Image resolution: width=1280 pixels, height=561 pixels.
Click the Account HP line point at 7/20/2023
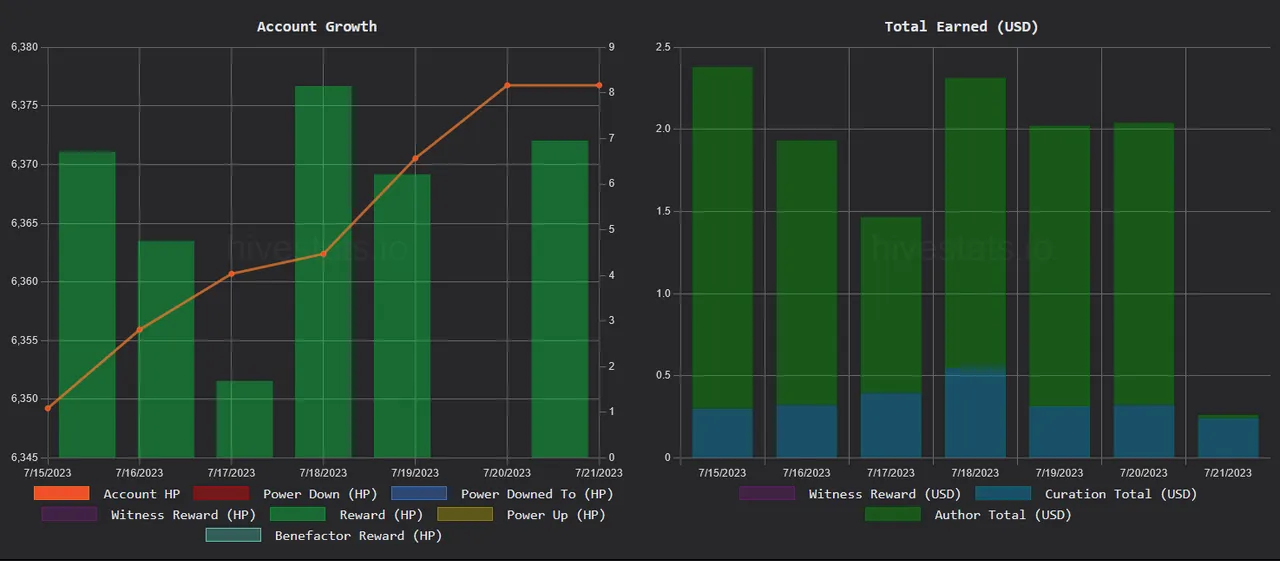coord(507,85)
